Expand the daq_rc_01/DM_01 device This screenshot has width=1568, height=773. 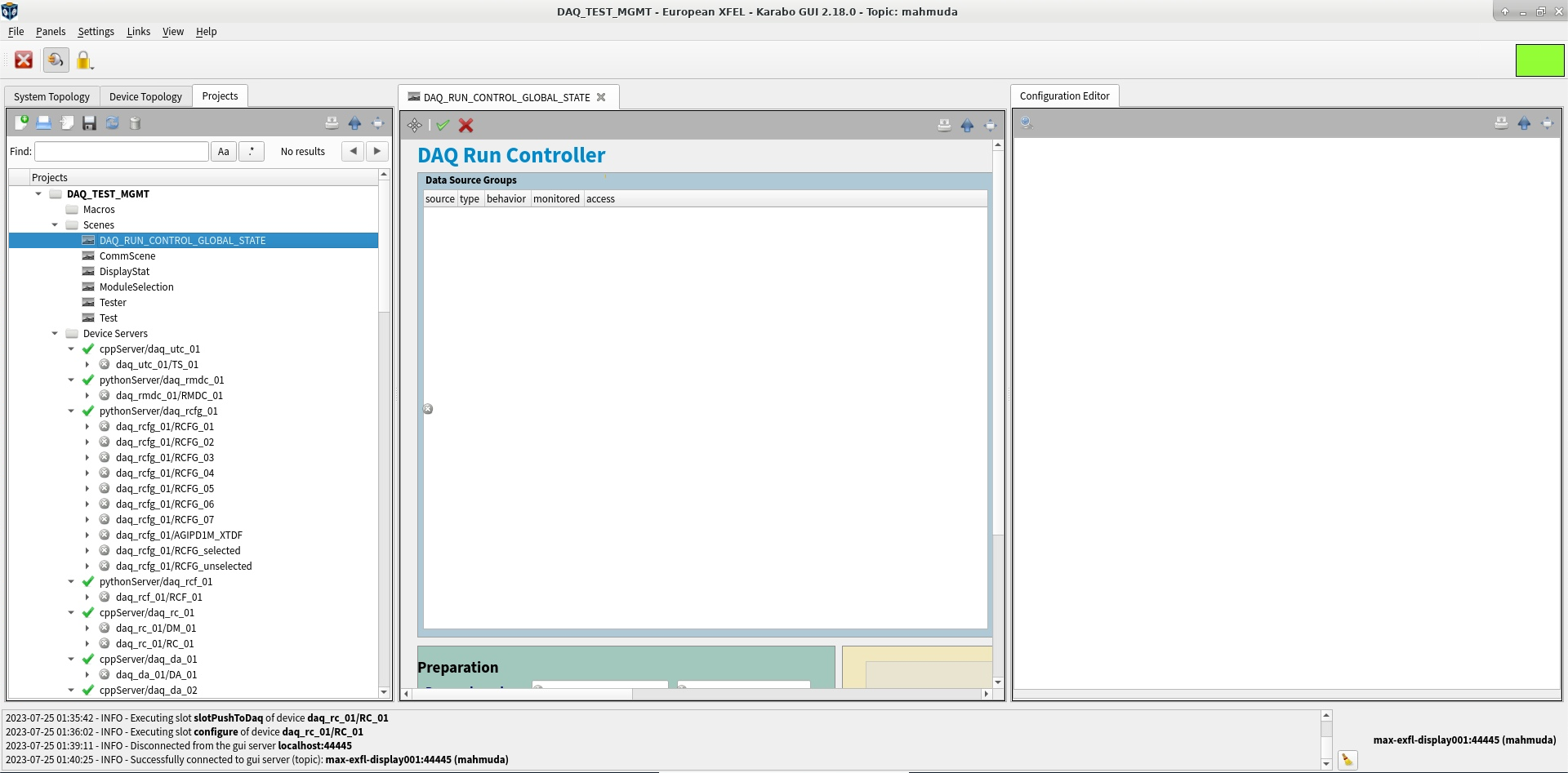coord(87,629)
